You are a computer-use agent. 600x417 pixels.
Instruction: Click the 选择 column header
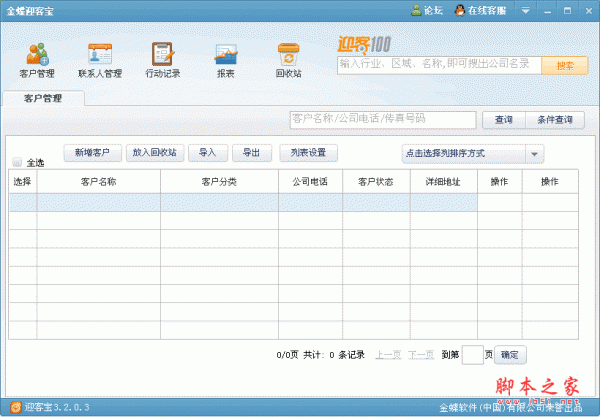tap(23, 182)
